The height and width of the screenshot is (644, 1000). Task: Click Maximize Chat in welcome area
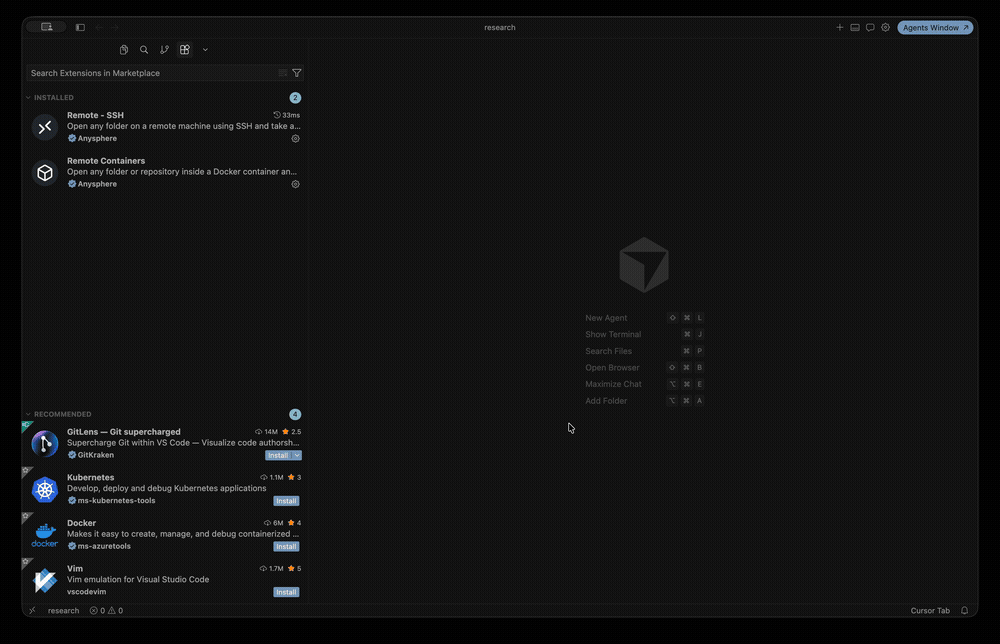tap(614, 384)
